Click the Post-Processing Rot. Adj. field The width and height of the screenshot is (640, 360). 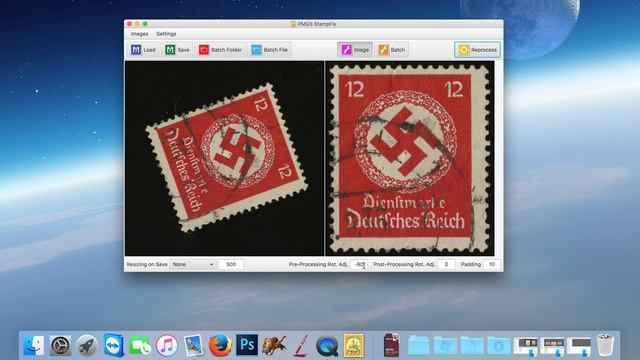coord(446,264)
